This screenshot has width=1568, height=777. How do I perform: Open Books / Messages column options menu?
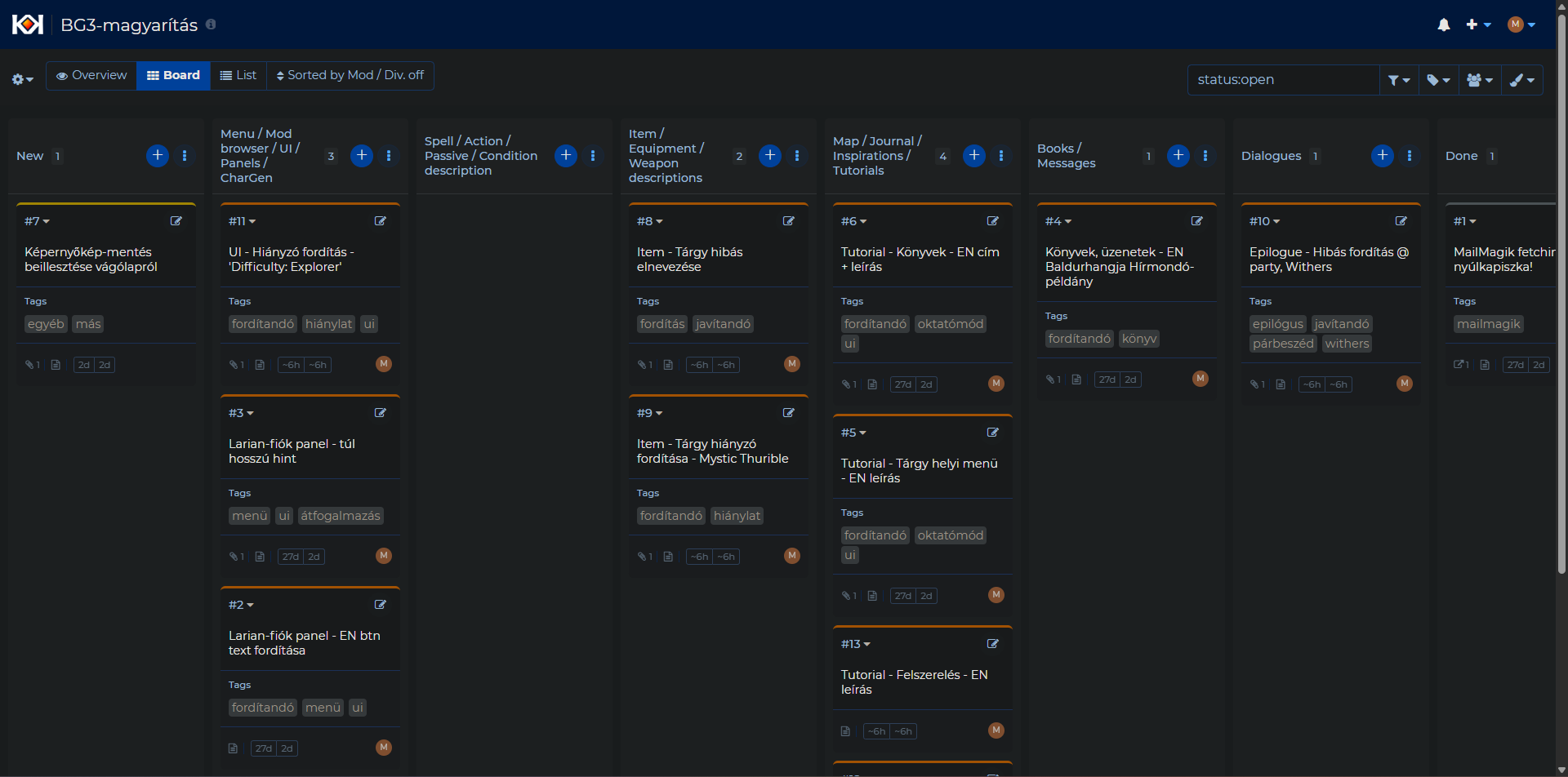1205,156
